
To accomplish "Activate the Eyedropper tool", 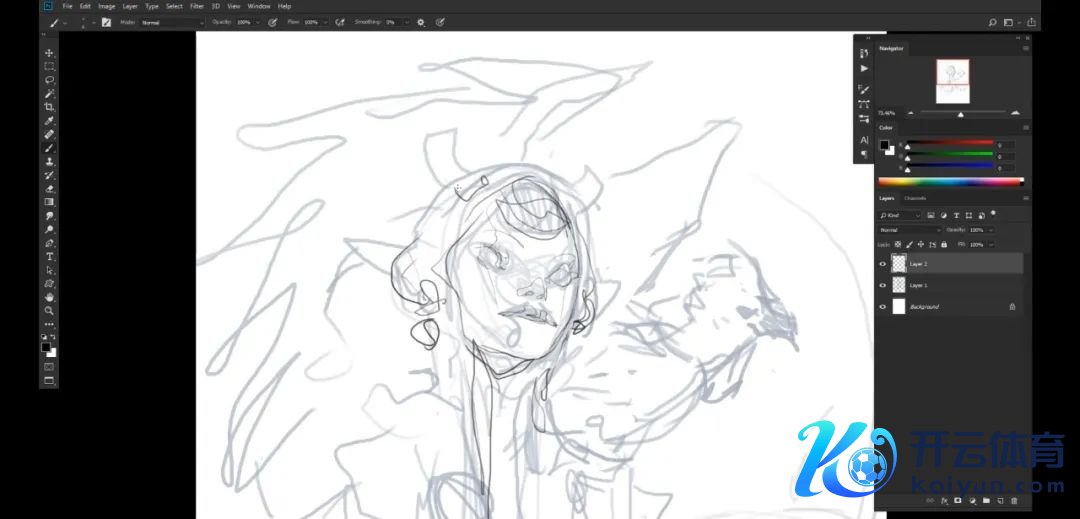I will [x=49, y=120].
